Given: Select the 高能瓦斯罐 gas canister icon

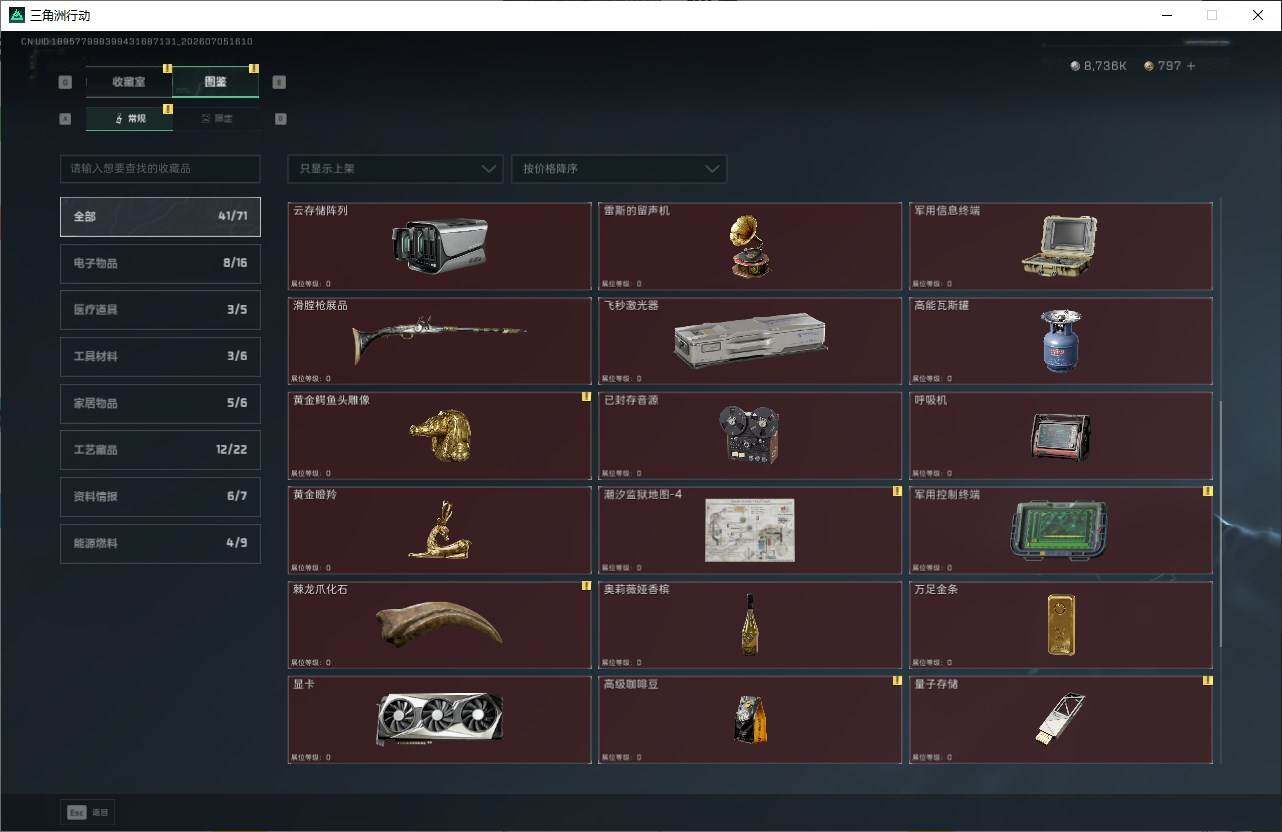Looking at the screenshot, I should (1061, 341).
